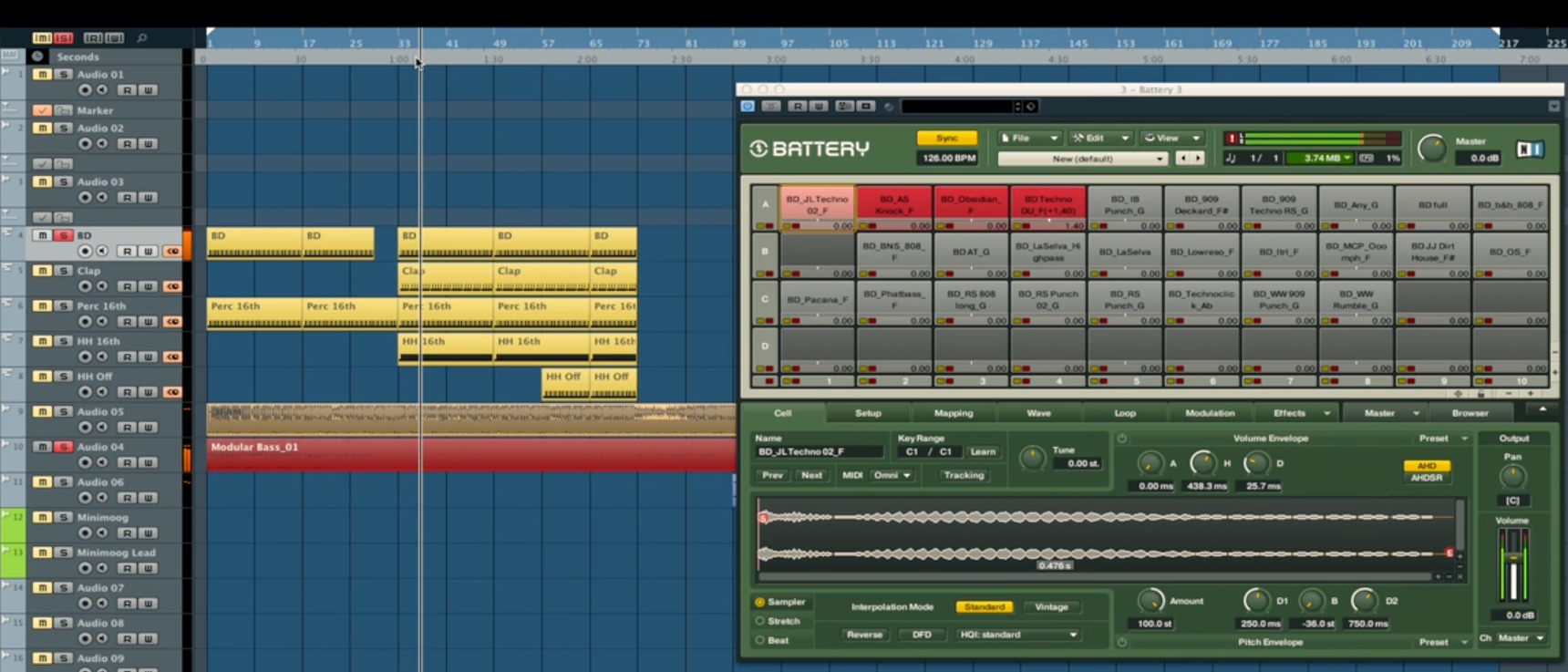Image resolution: width=1568 pixels, height=672 pixels.
Task: Toggle the Volume Envelope power icon
Action: pyautogui.click(x=1122, y=439)
